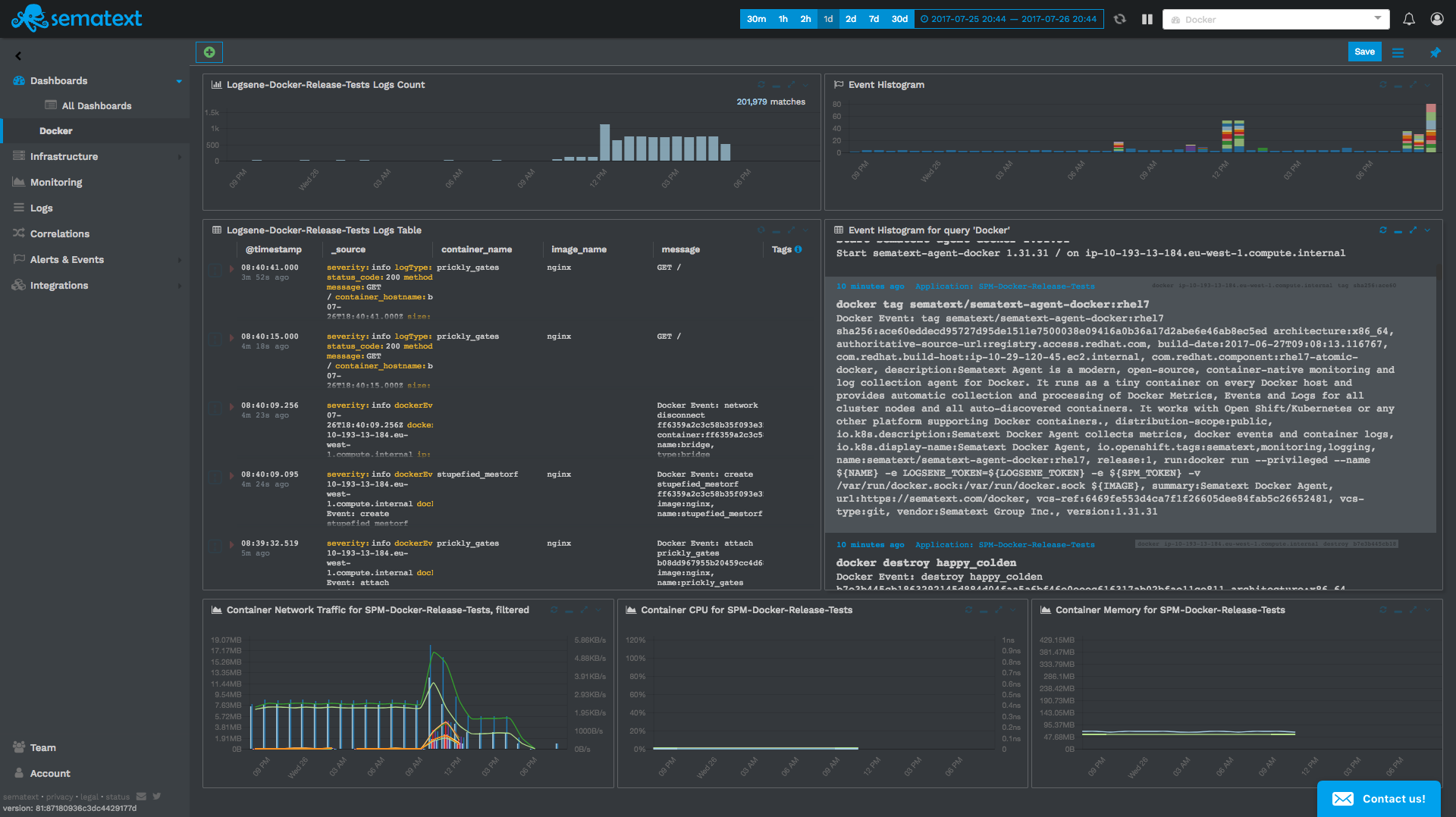Collapse the Dashboards section arrow
1456x817 pixels.
[179, 81]
